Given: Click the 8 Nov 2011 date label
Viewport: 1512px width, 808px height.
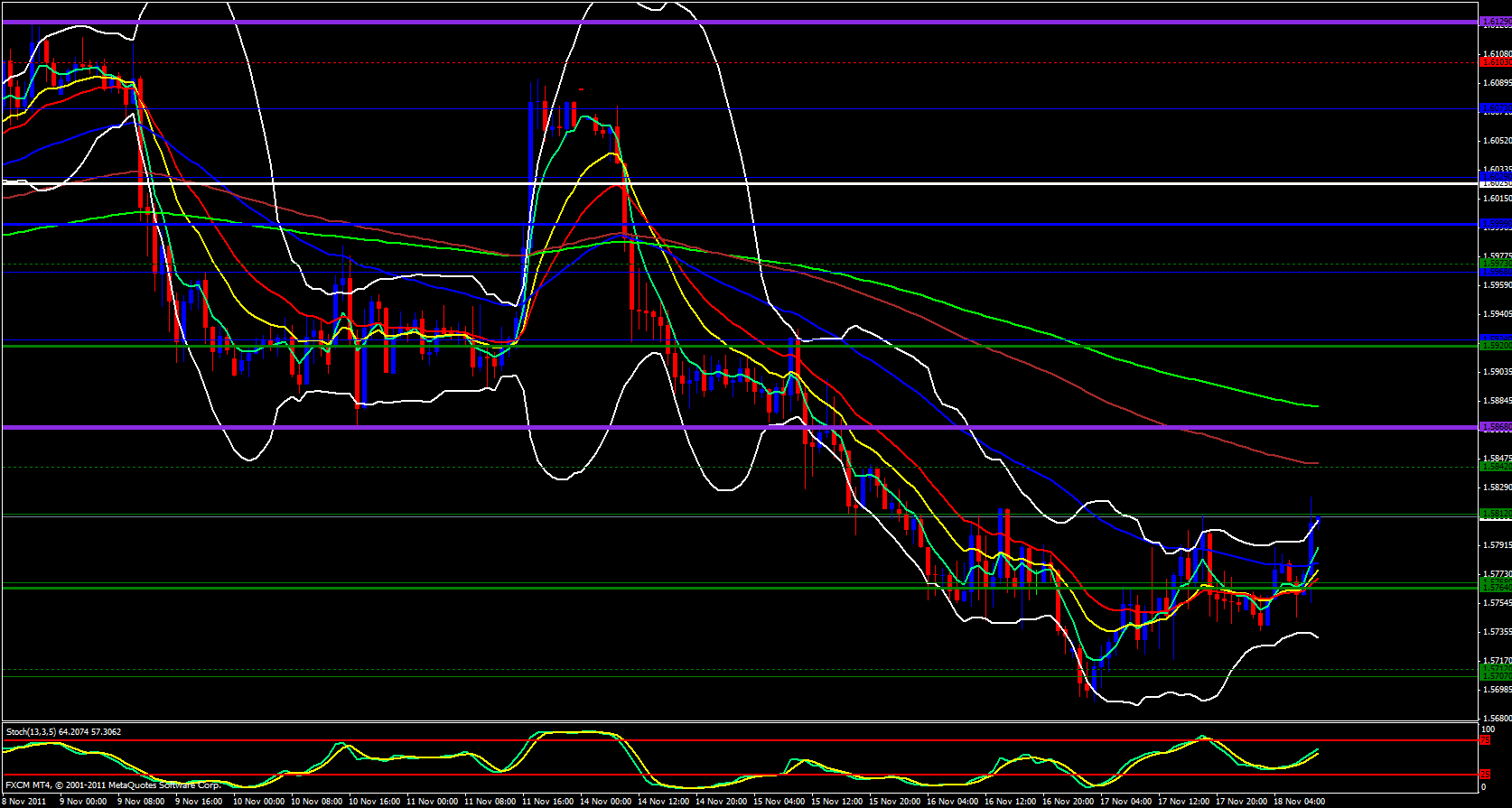Looking at the screenshot, I should click(x=24, y=801).
